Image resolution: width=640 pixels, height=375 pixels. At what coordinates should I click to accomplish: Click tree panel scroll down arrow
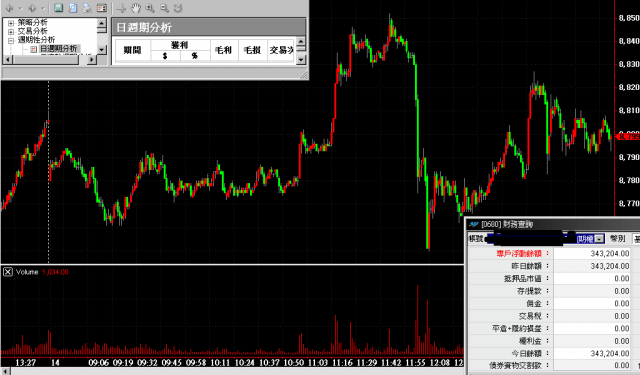click(x=102, y=50)
